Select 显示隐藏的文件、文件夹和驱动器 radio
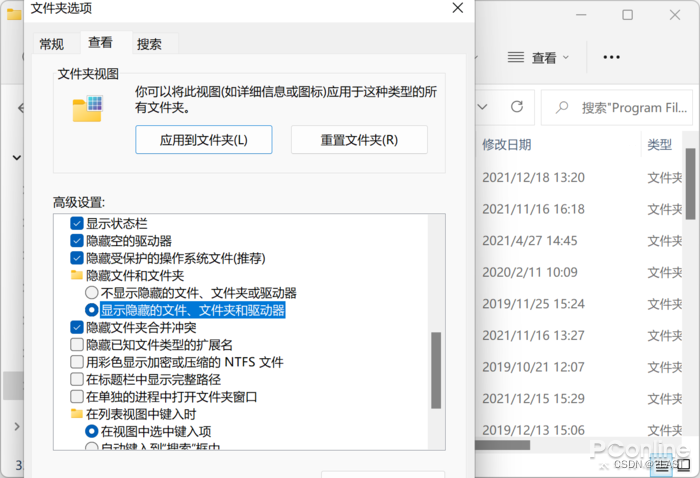The width and height of the screenshot is (700, 478). pyautogui.click(x=92, y=310)
